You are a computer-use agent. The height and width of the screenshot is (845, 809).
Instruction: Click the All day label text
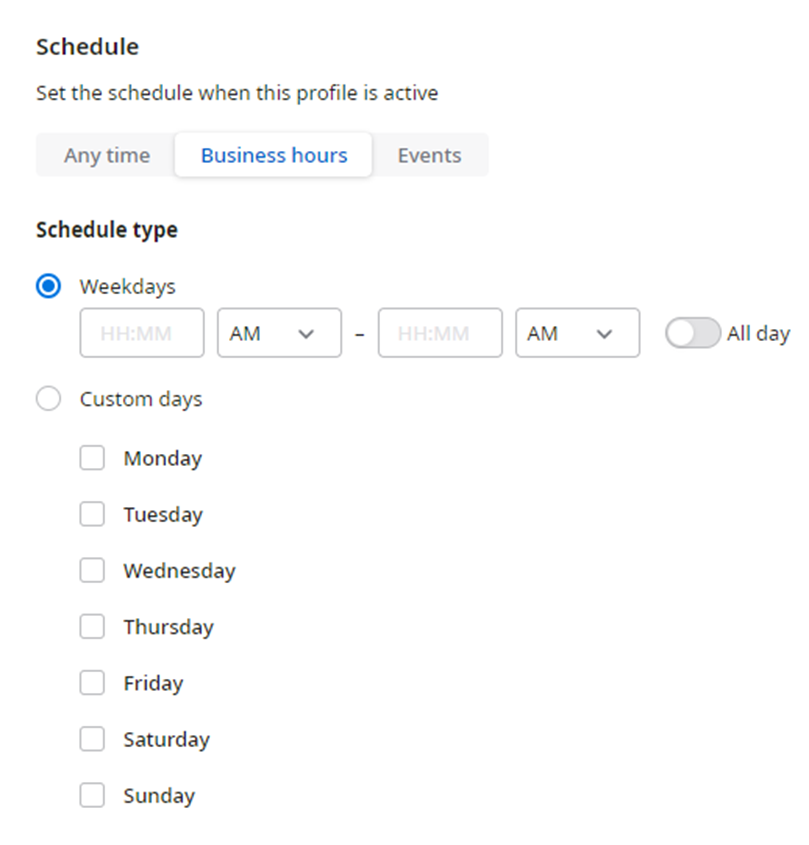point(758,334)
